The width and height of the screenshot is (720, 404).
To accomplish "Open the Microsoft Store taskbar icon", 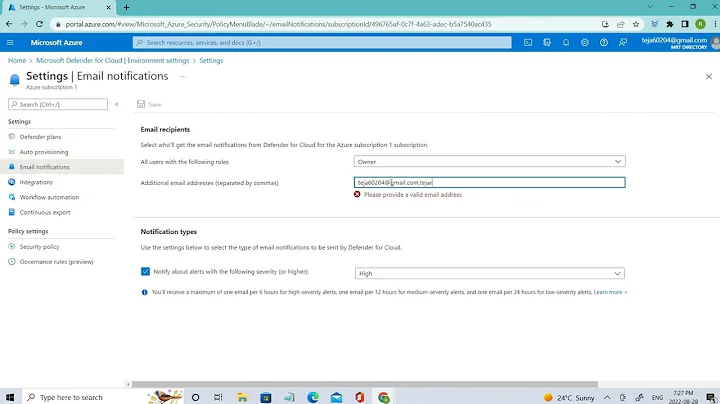I will tap(265, 397).
